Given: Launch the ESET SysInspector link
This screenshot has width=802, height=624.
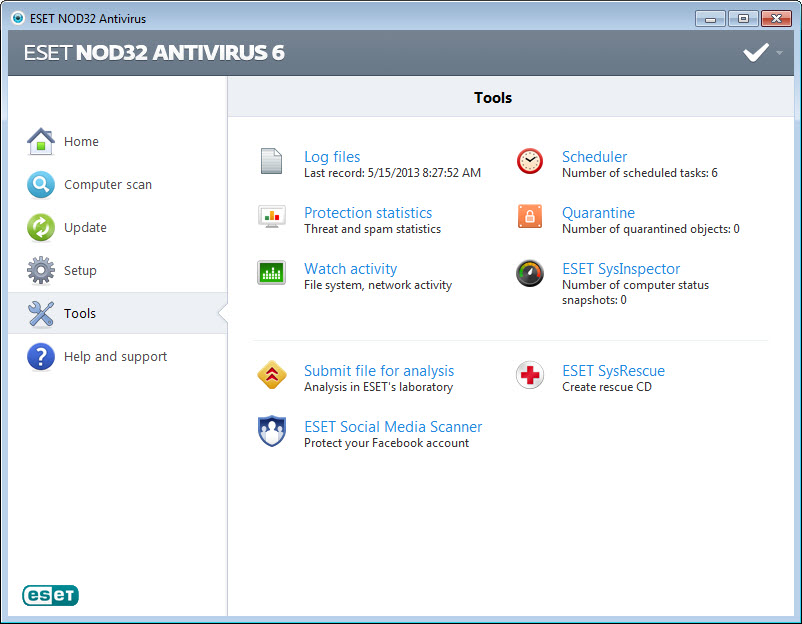Looking at the screenshot, I should coord(621,269).
